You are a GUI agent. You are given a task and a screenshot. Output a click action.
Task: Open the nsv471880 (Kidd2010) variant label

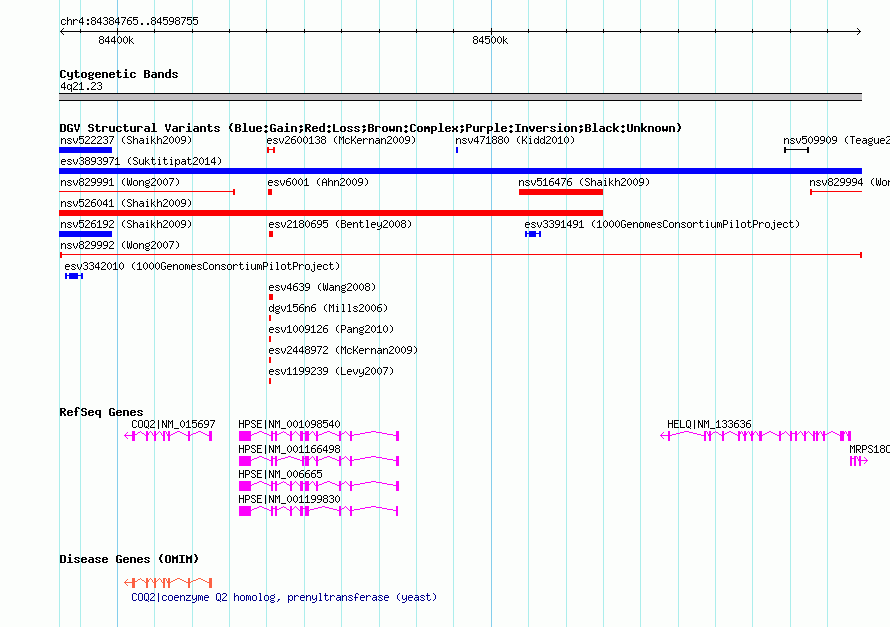tap(515, 140)
